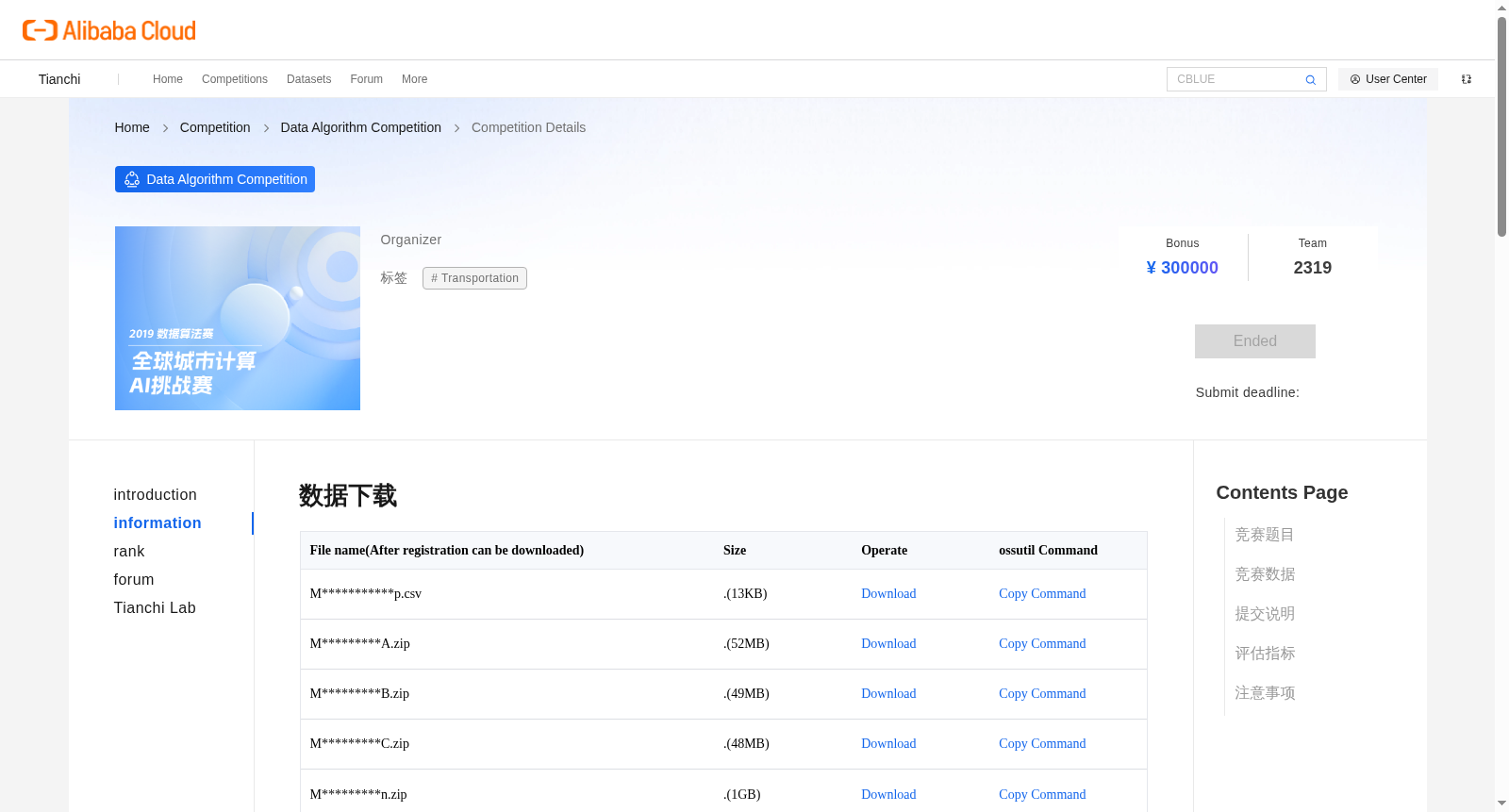Click the language switch icon beside User Center

pyautogui.click(x=1467, y=79)
